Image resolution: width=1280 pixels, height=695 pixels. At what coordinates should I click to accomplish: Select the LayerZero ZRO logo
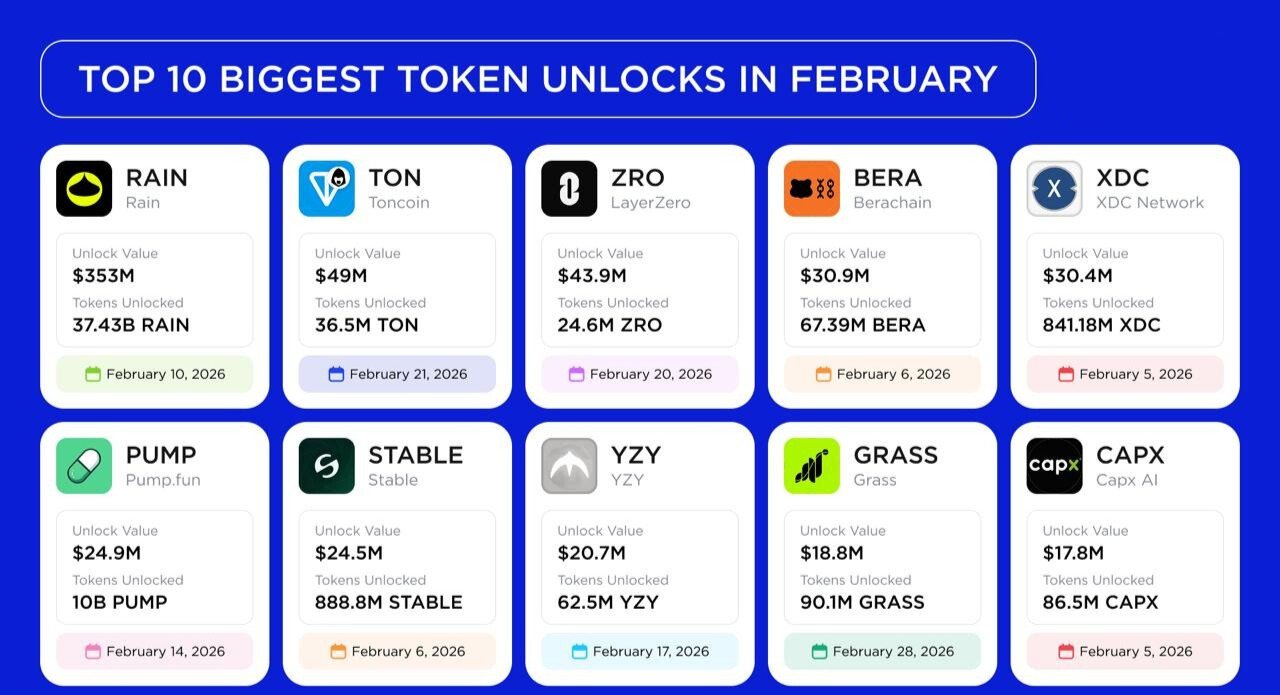point(569,189)
